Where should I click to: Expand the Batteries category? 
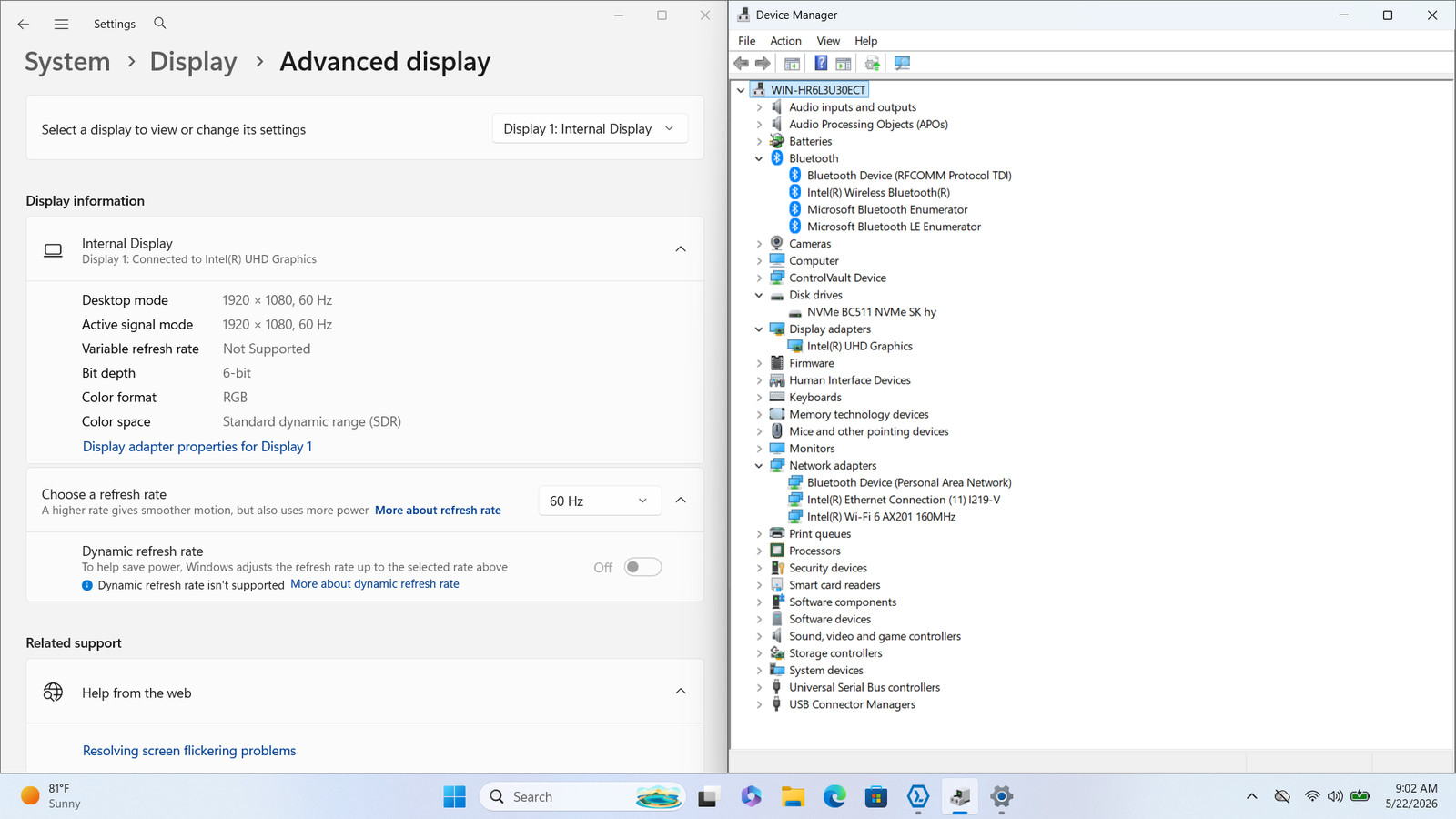759,141
